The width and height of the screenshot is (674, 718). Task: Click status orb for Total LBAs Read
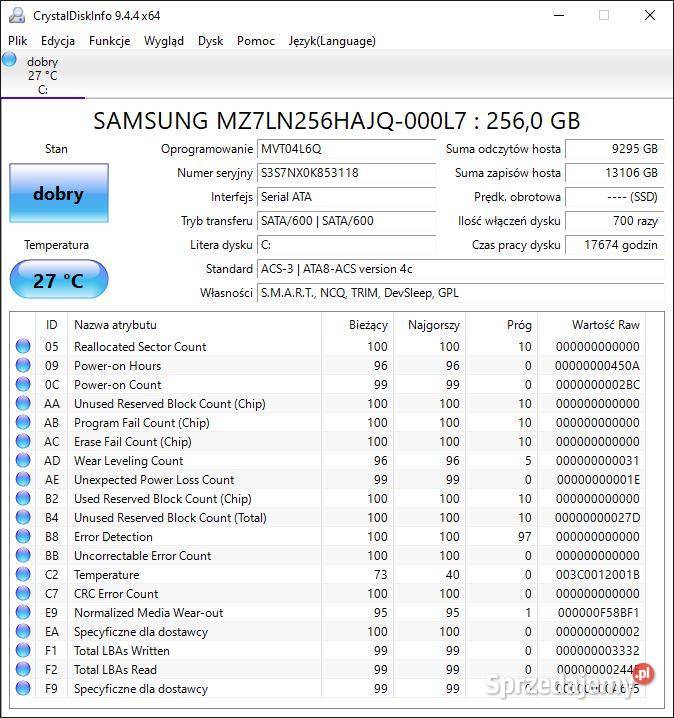pos(23,669)
